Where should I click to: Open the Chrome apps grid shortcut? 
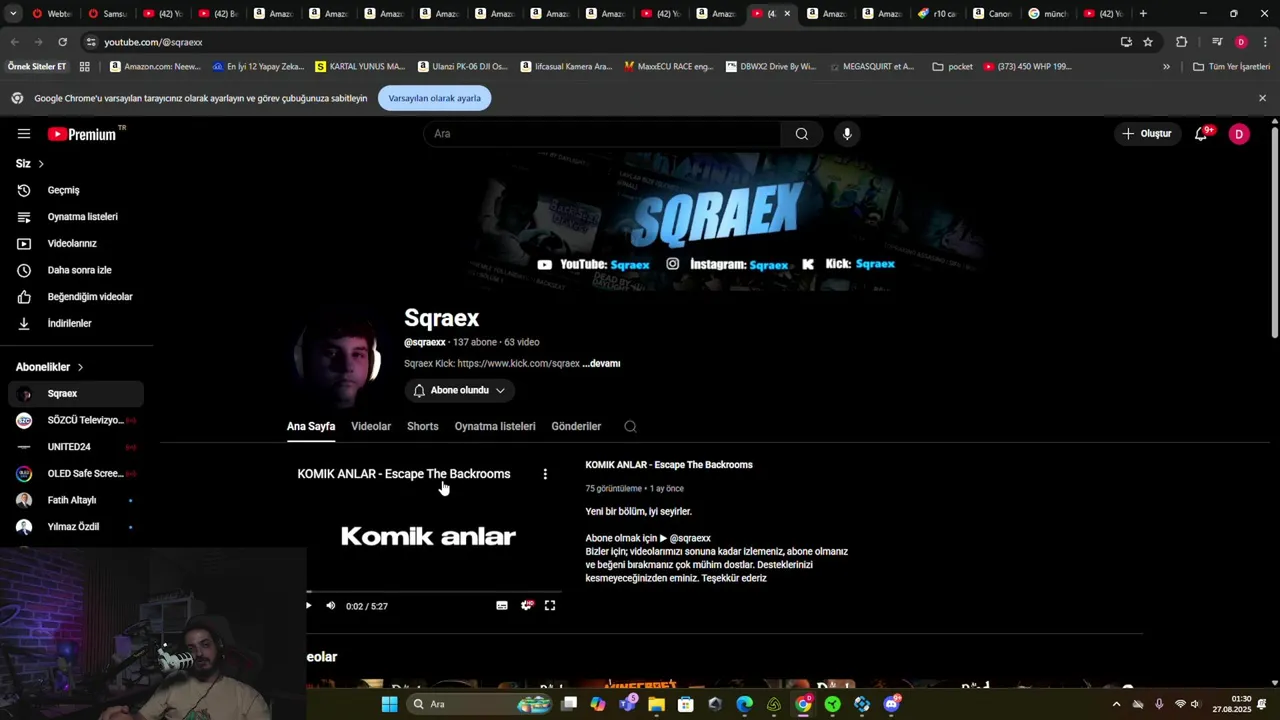[85, 67]
